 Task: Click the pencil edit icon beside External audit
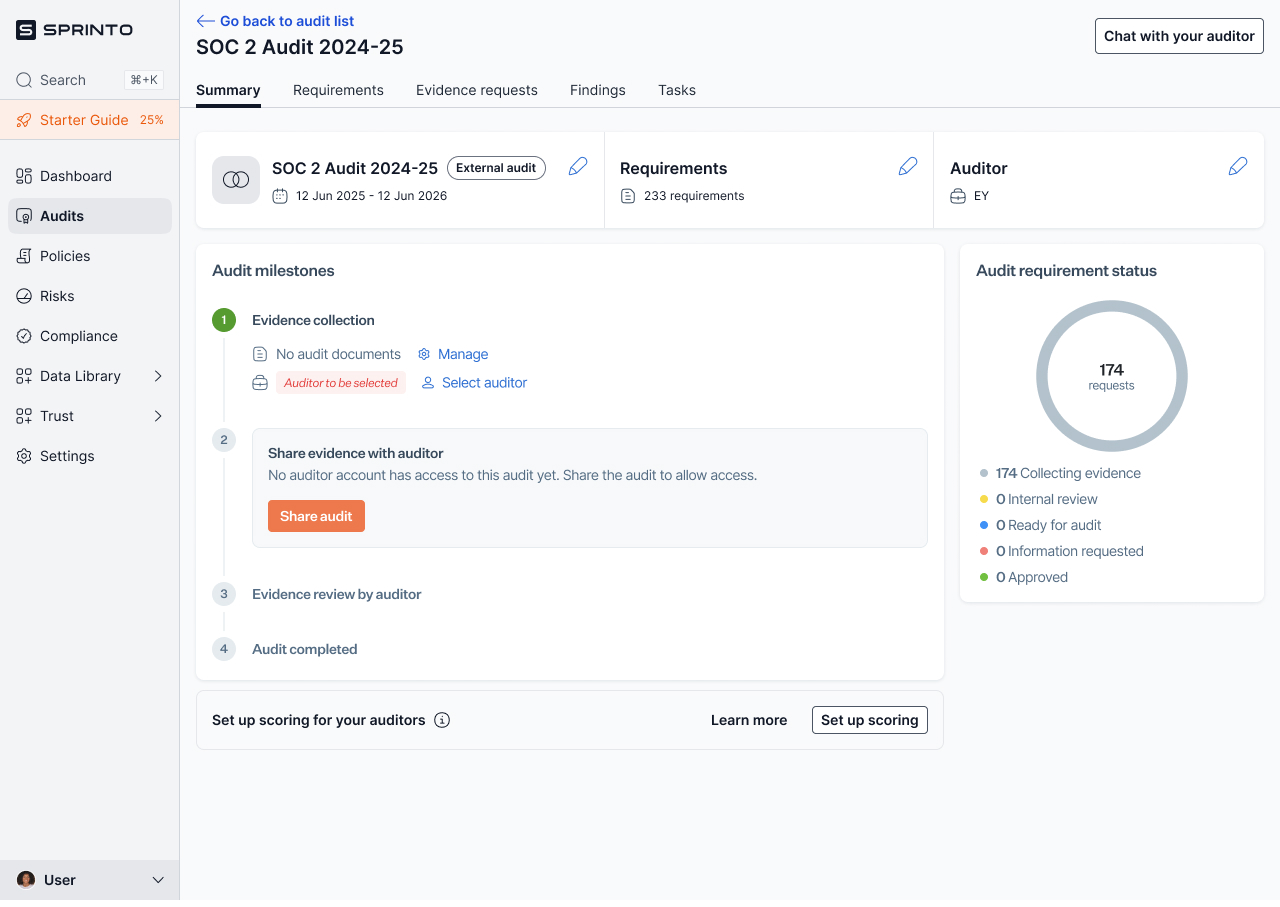578,167
